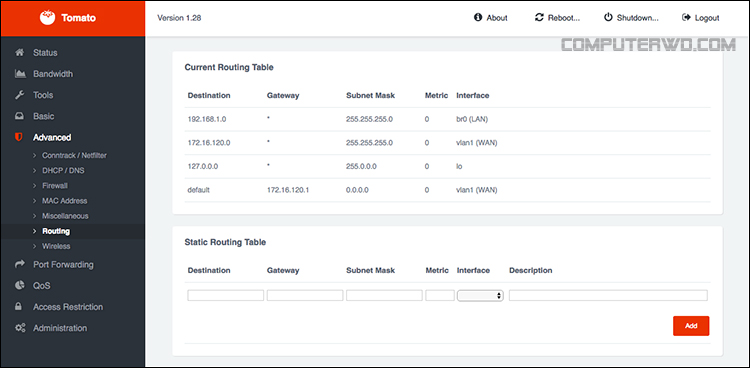Focus the static route Destination field
The height and width of the screenshot is (368, 750).
click(x=225, y=295)
